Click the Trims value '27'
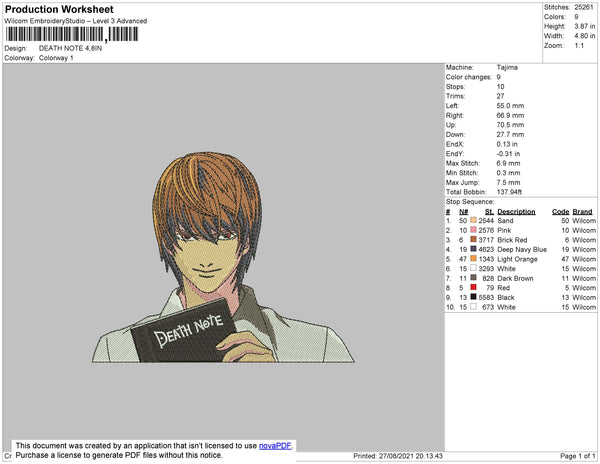 500,96
